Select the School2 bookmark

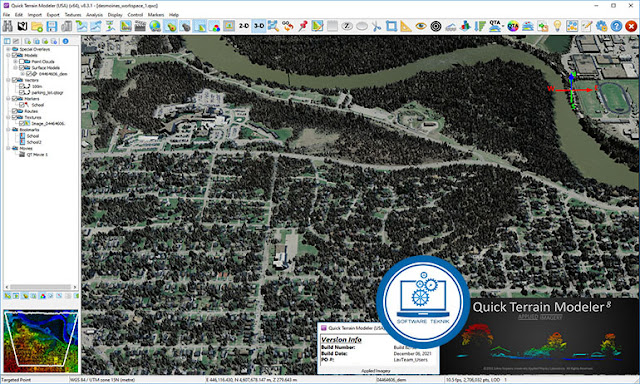34,142
